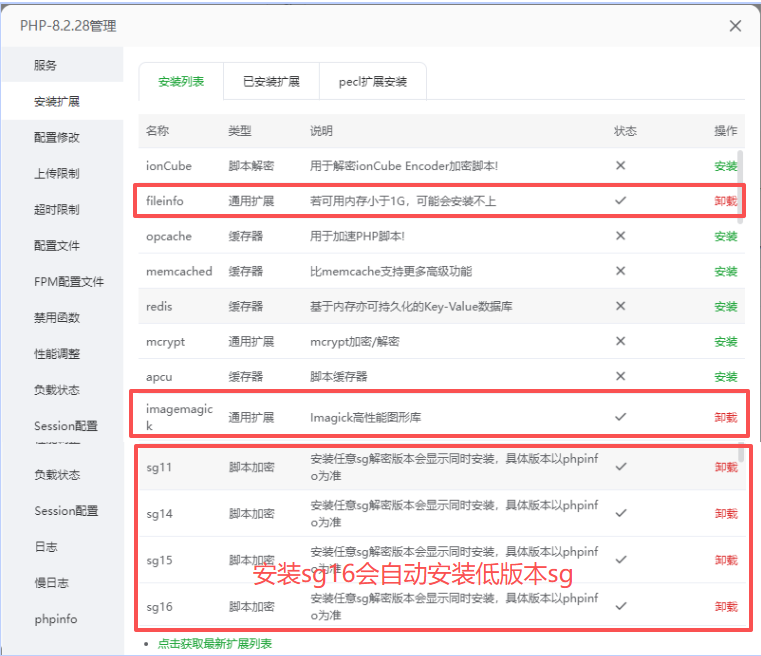Open phpinfo in the sidebar

pos(55,620)
